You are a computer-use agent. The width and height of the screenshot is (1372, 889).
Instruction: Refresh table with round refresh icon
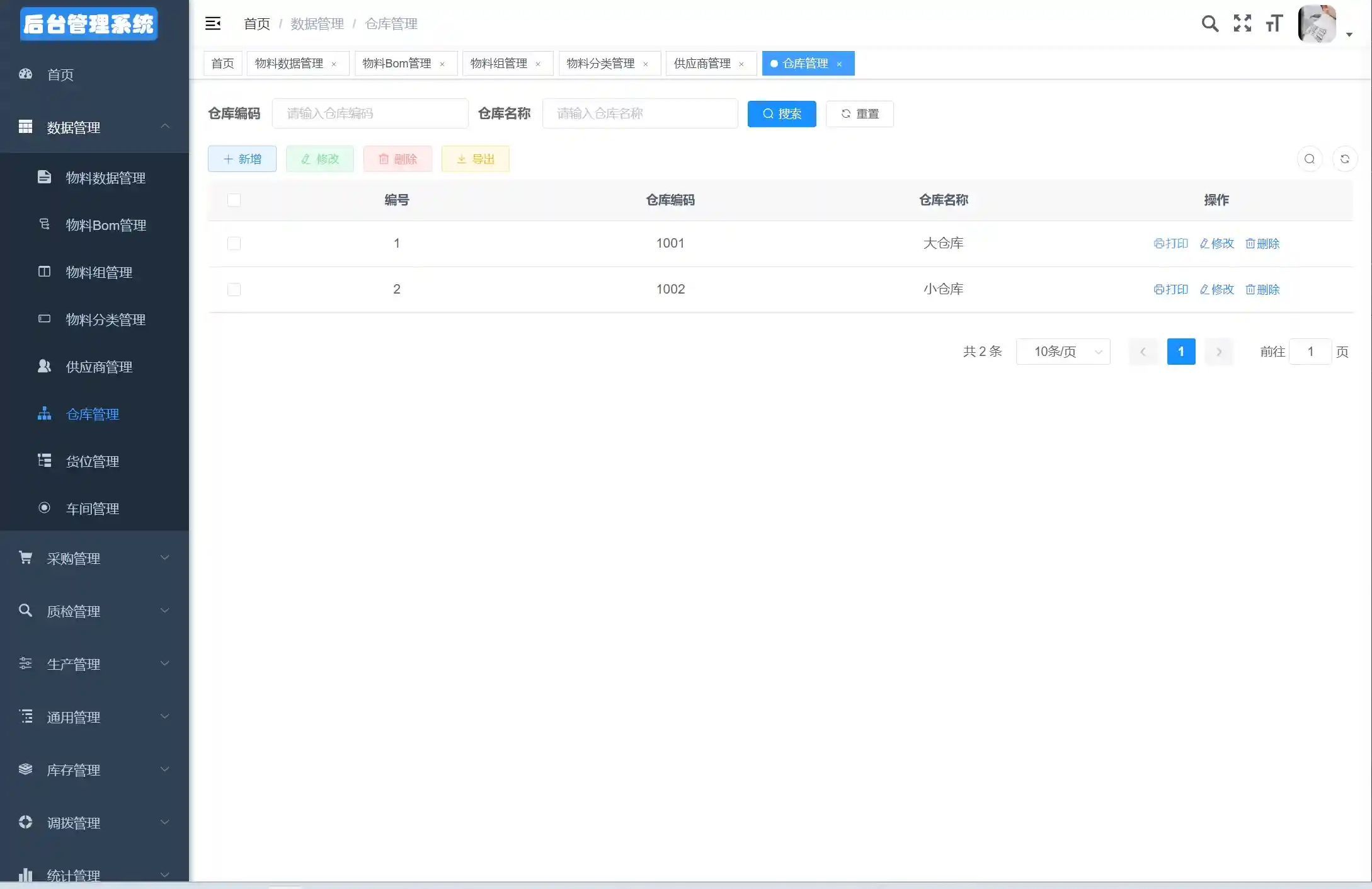[x=1345, y=159]
